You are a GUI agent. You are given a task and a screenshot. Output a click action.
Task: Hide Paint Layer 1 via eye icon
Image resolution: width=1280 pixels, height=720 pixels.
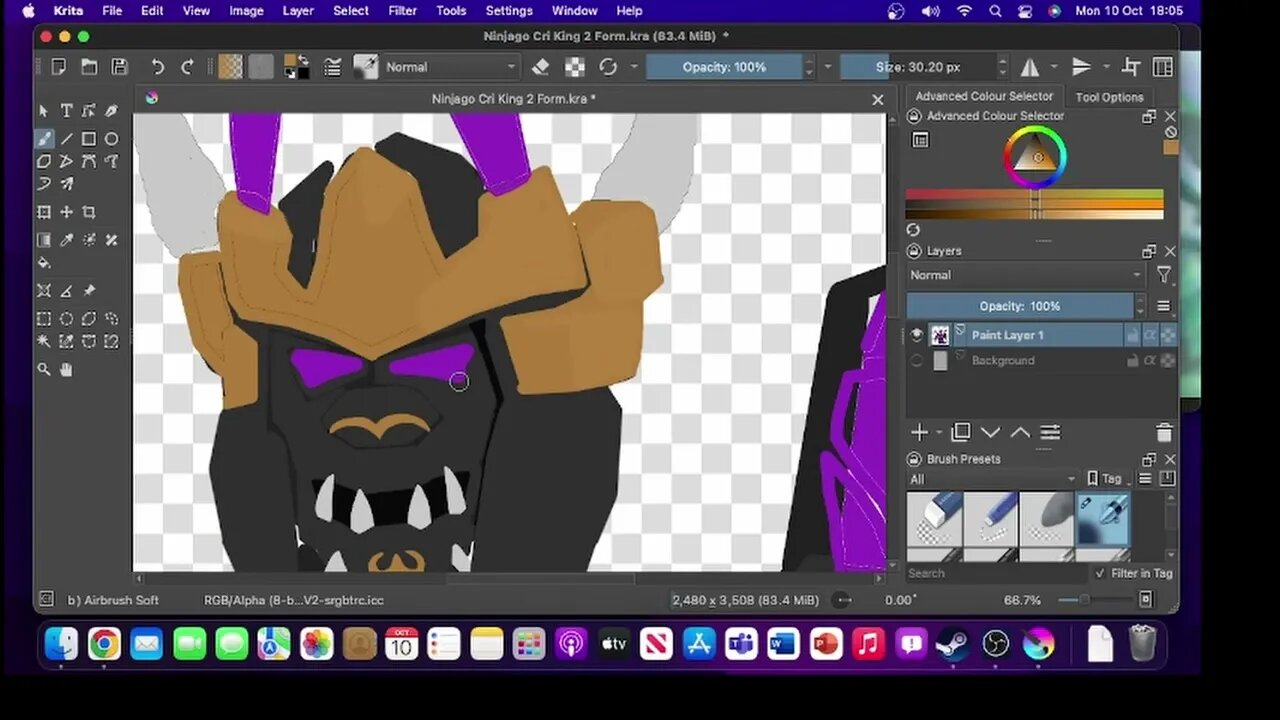click(x=916, y=335)
